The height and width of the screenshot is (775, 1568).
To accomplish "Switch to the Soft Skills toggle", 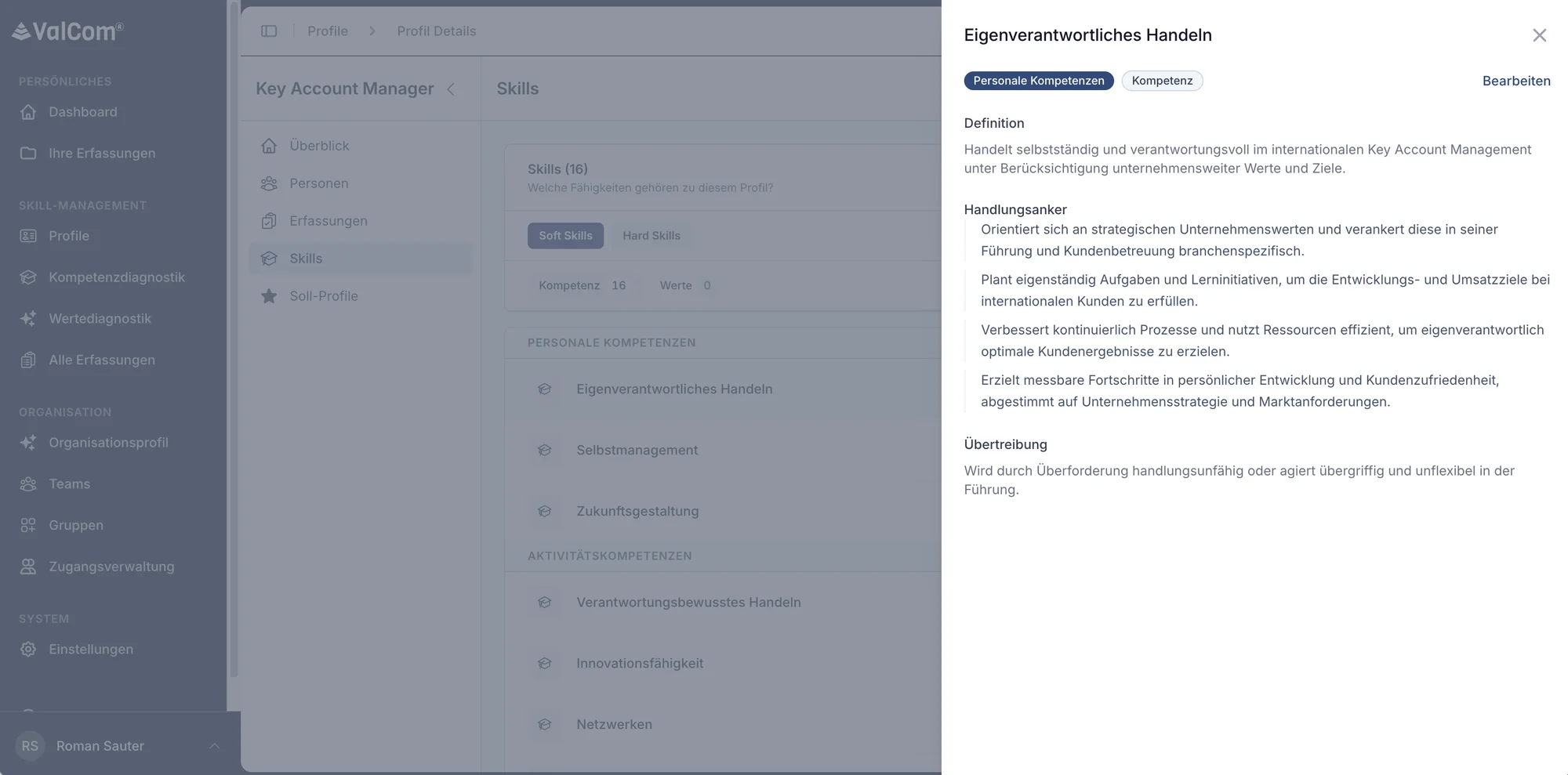I will (x=565, y=236).
